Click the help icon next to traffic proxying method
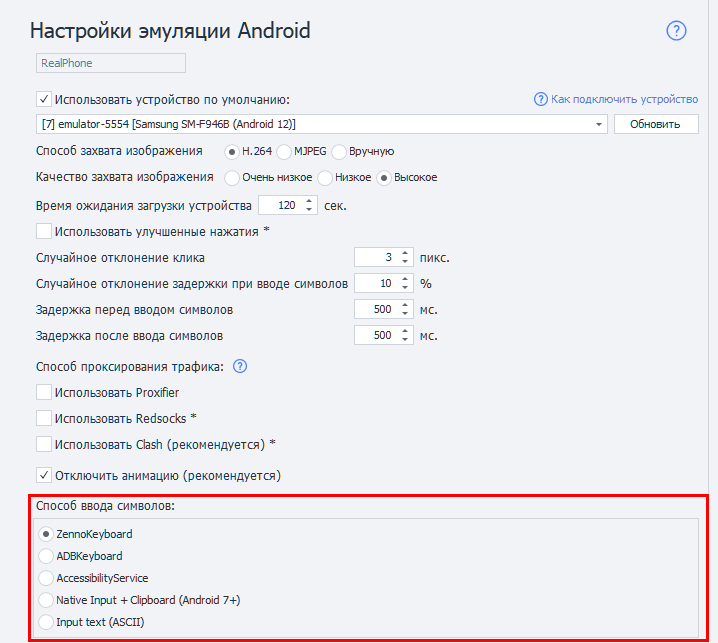The image size is (718, 643). (240, 366)
